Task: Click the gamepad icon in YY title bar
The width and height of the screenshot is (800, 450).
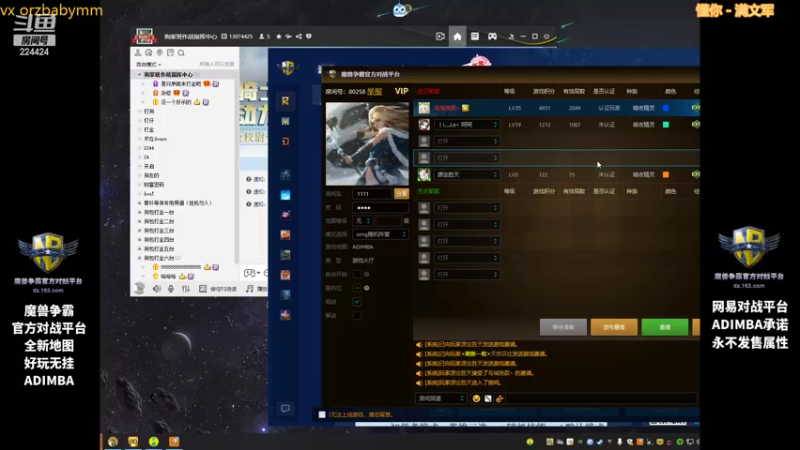Action: pos(492,37)
